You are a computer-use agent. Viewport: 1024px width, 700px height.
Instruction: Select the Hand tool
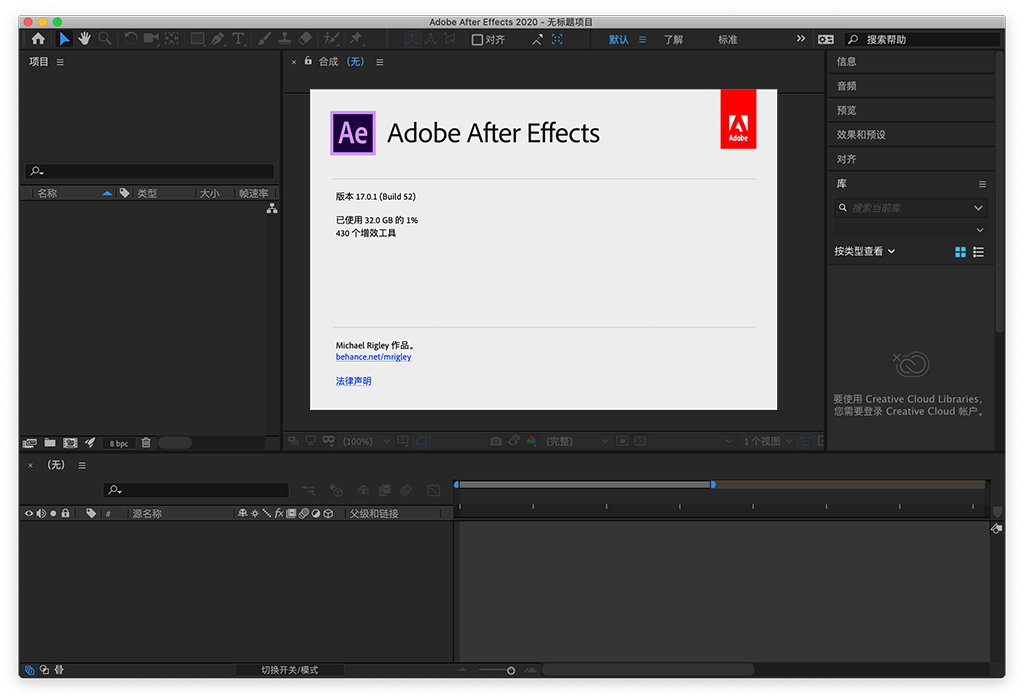pyautogui.click(x=84, y=39)
